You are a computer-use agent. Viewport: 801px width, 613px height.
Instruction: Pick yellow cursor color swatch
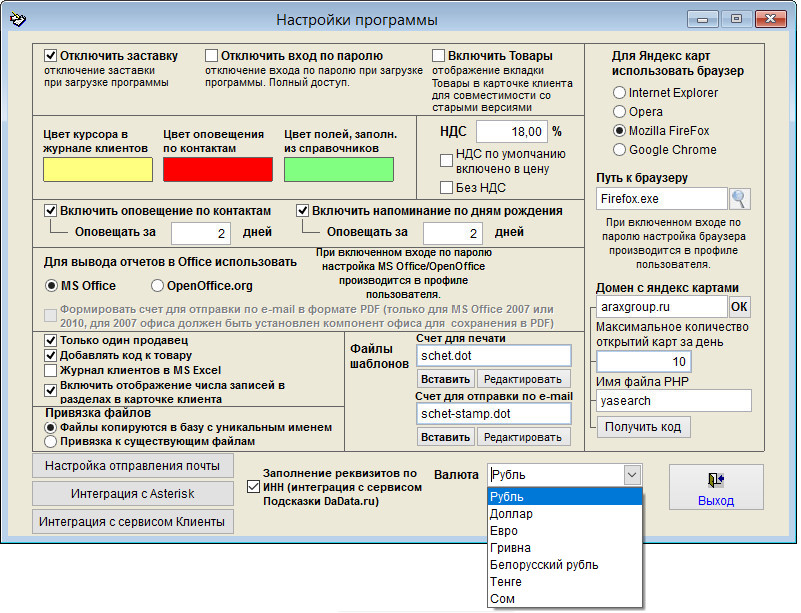[x=98, y=170]
